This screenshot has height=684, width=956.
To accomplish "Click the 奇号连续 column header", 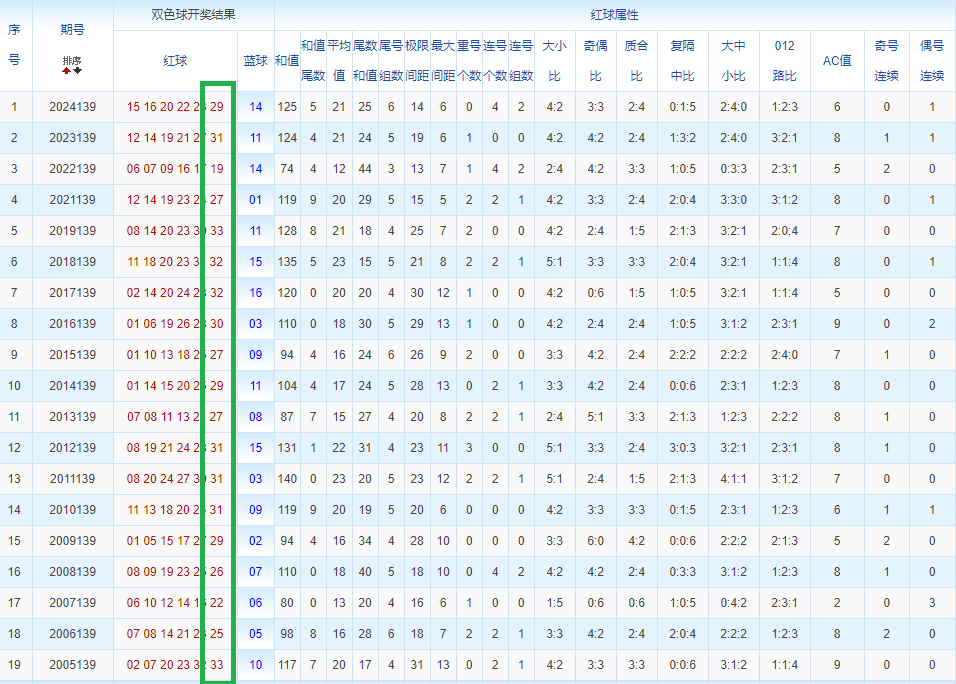I will coord(886,61).
